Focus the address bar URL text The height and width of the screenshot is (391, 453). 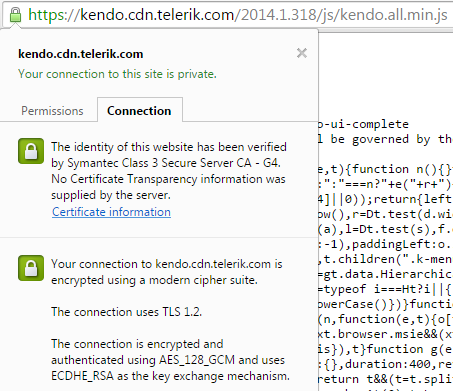pos(238,15)
